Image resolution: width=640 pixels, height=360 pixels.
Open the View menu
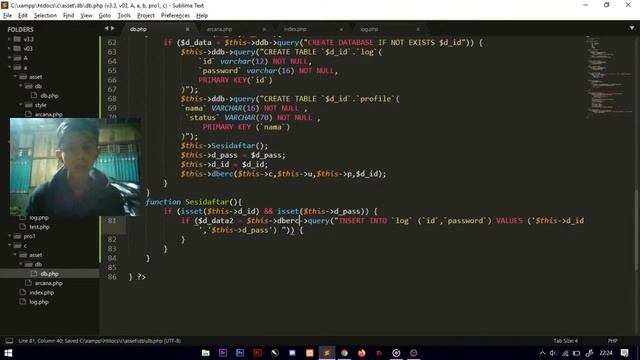pyautogui.click(x=86, y=16)
